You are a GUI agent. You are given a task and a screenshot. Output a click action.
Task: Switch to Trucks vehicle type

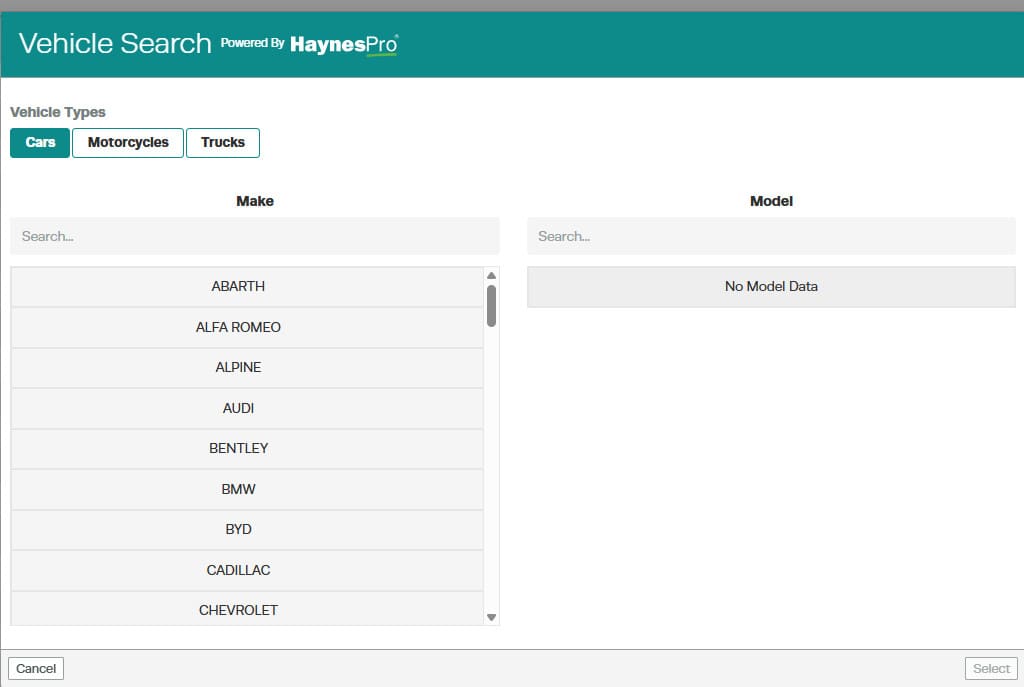point(223,142)
